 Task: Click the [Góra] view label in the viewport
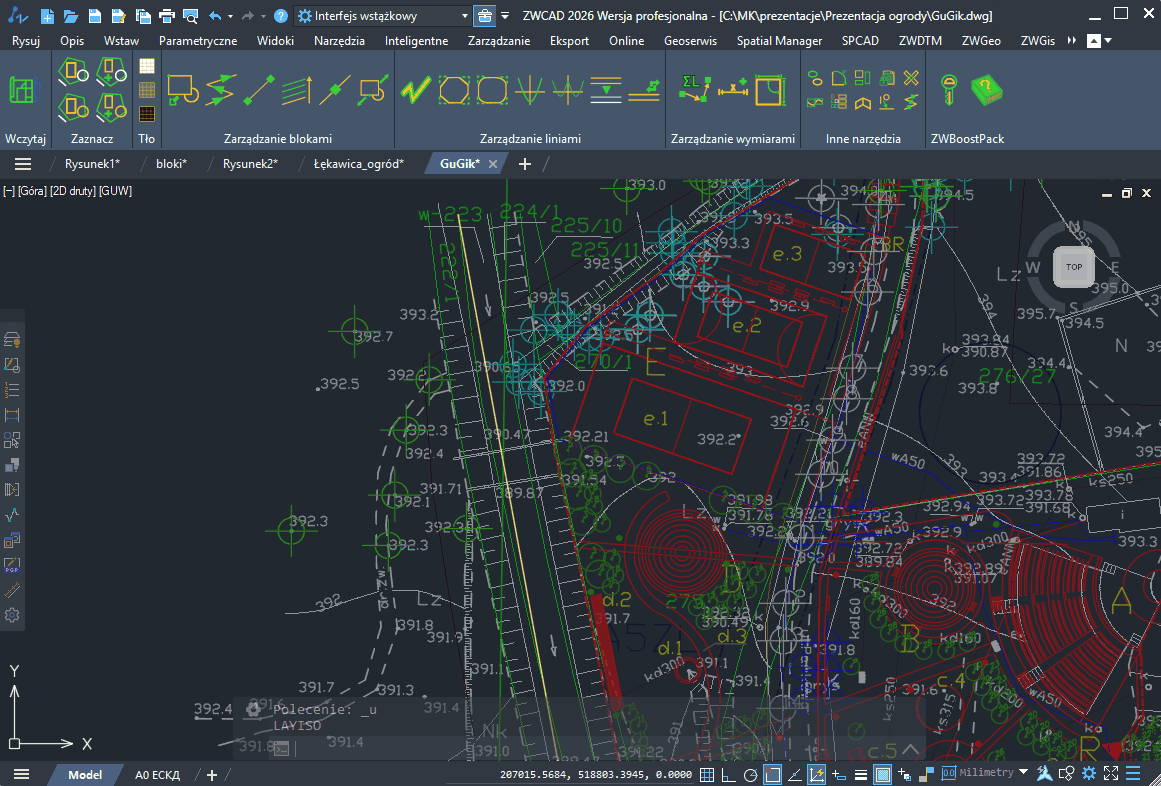31,191
